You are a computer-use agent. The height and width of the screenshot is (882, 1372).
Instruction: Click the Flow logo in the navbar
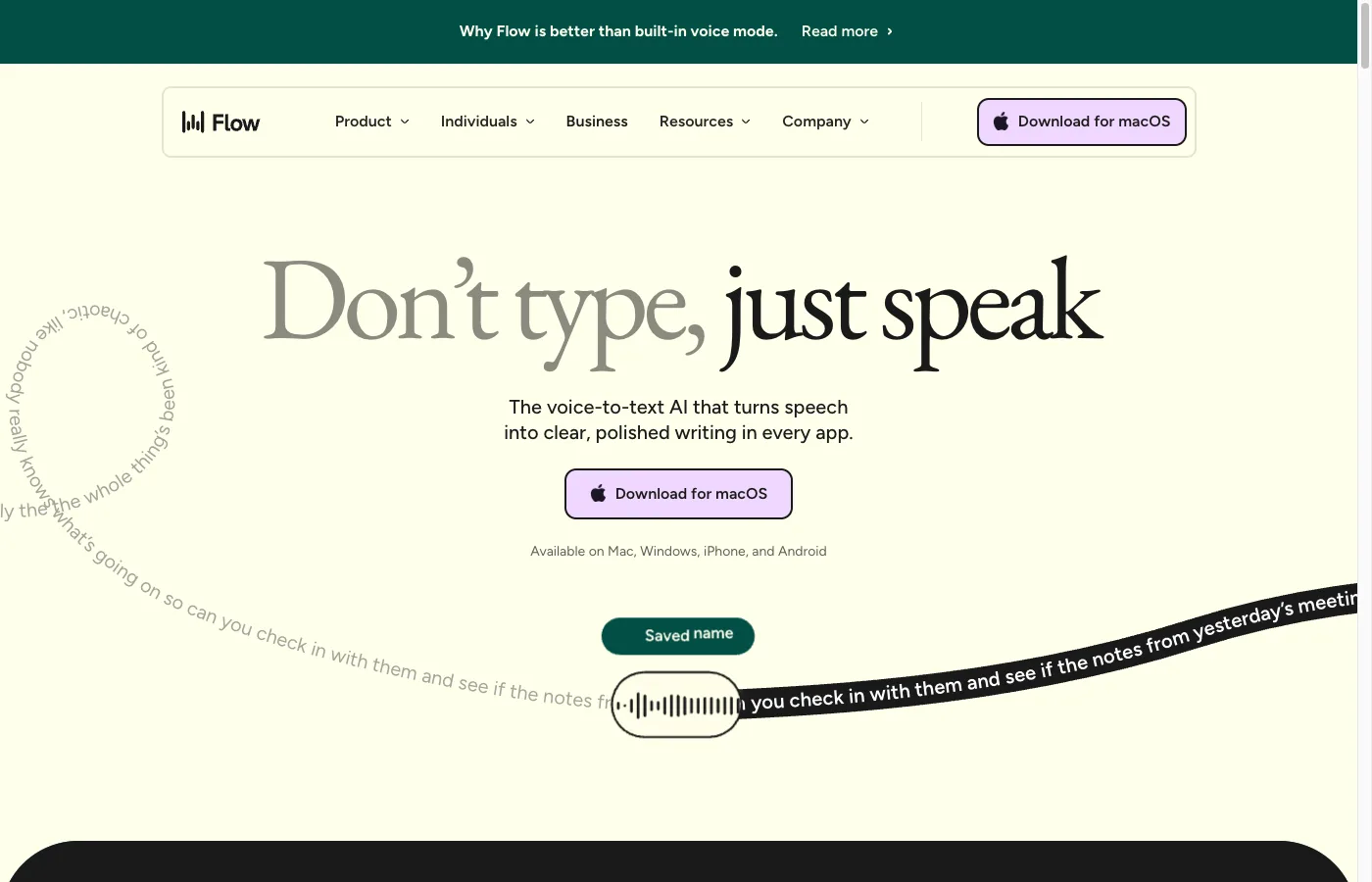click(x=220, y=122)
